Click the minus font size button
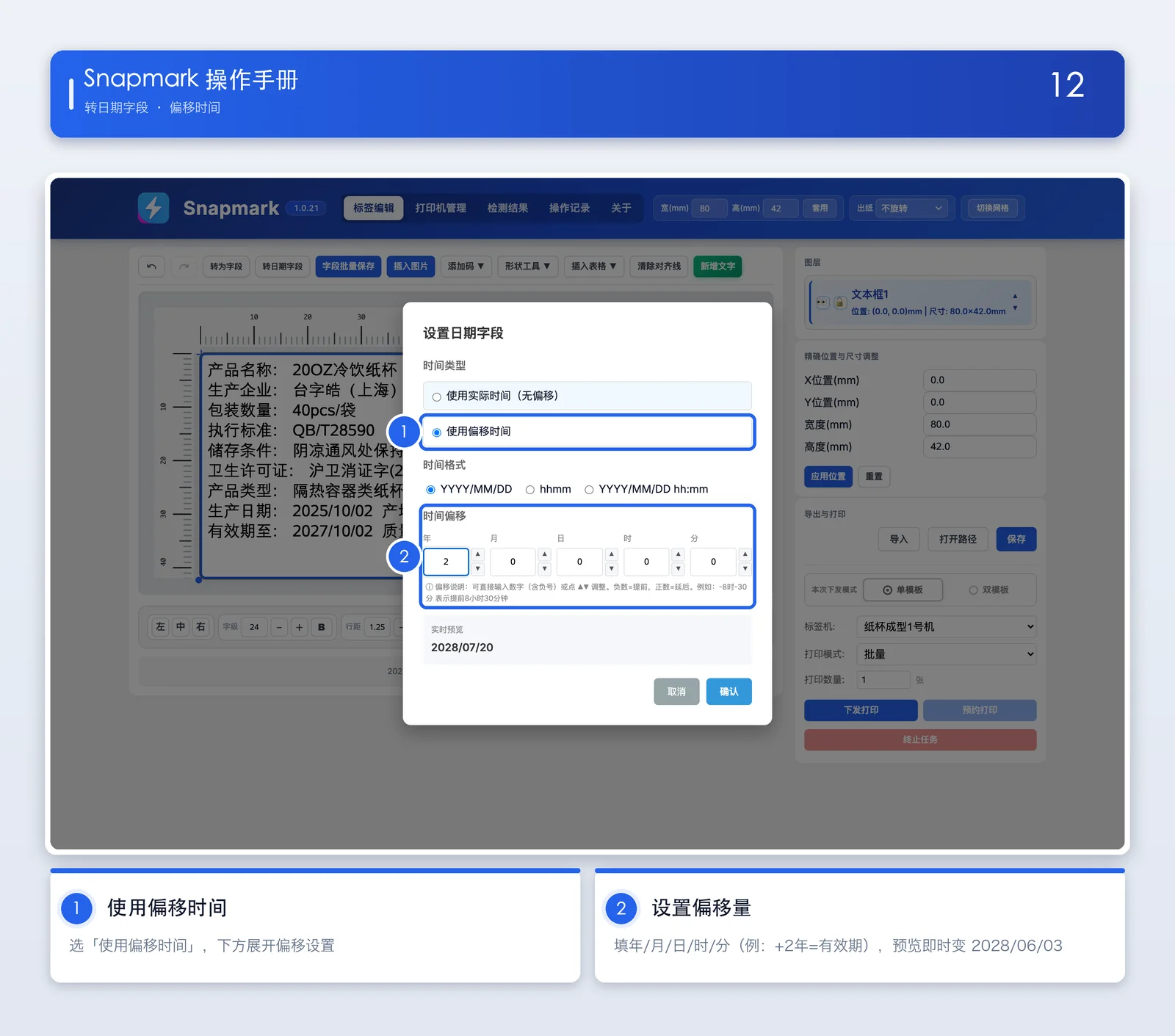Image resolution: width=1175 pixels, height=1036 pixels. click(x=279, y=627)
